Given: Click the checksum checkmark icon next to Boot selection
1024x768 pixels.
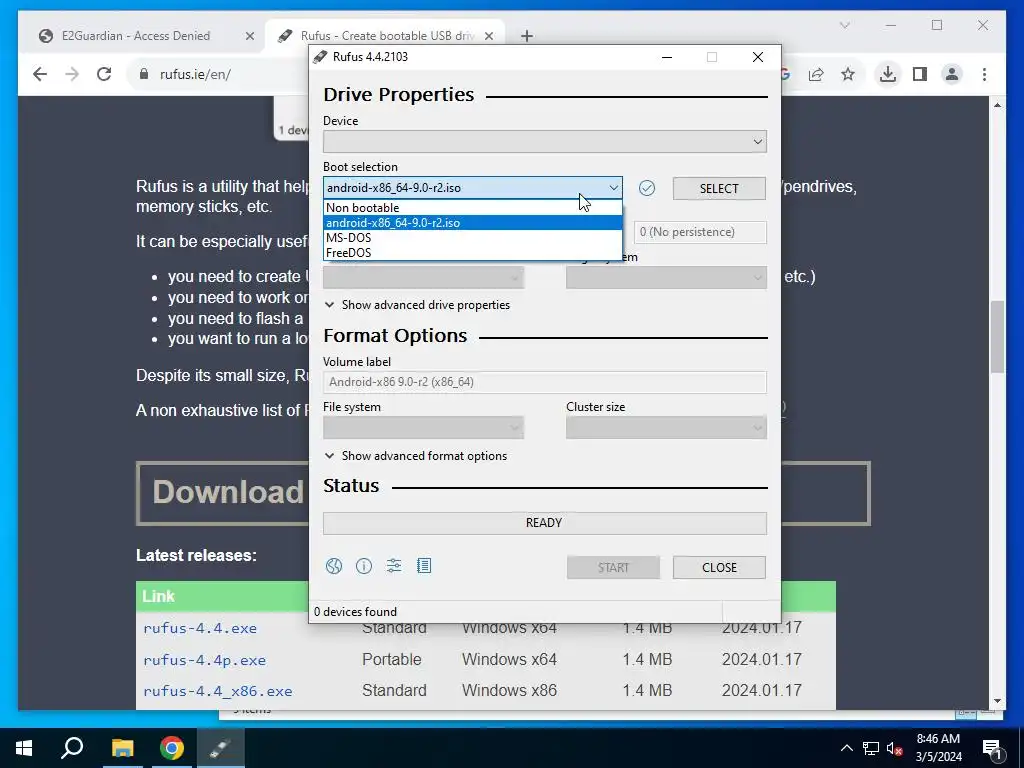Looking at the screenshot, I should click(x=647, y=188).
